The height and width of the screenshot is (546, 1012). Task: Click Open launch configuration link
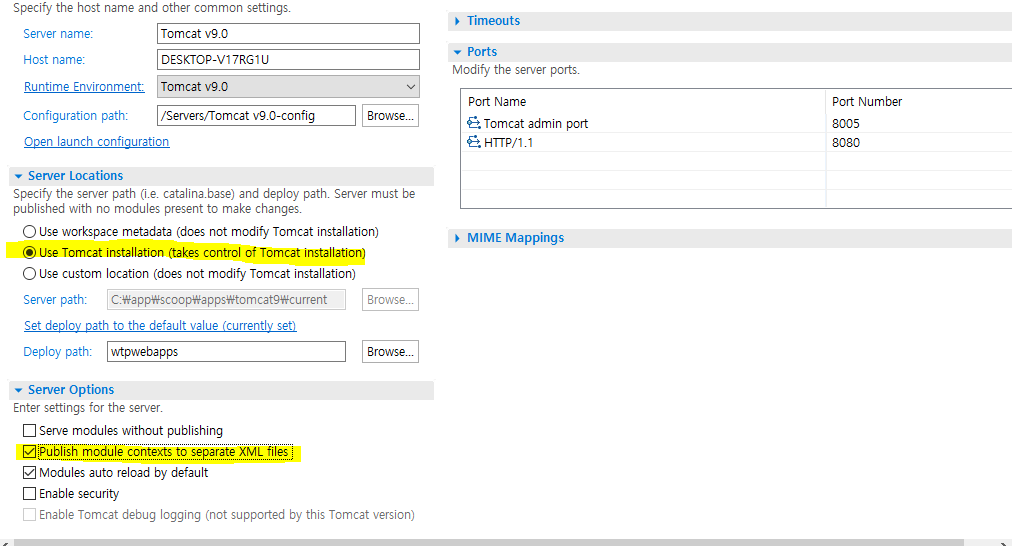pyautogui.click(x=97, y=141)
